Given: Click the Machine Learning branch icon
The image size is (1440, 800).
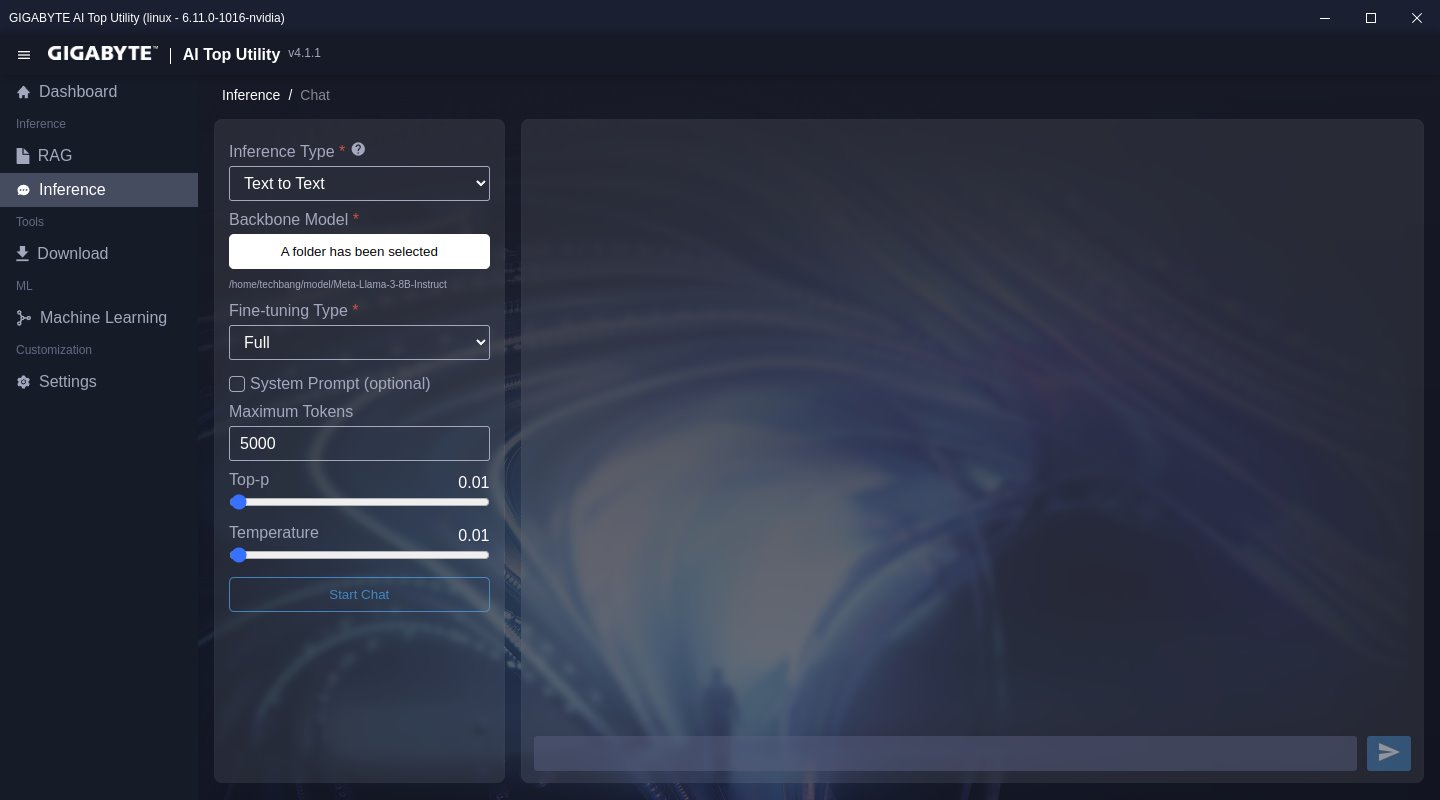Looking at the screenshot, I should click(23, 318).
